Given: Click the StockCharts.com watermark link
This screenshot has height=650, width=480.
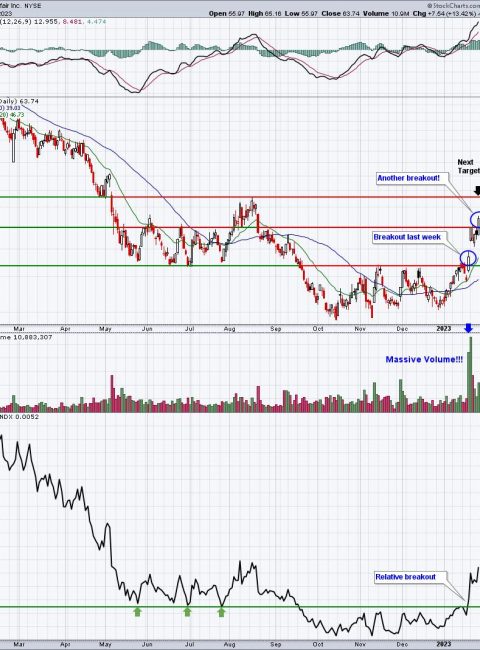Looking at the screenshot, I should pos(453,6).
